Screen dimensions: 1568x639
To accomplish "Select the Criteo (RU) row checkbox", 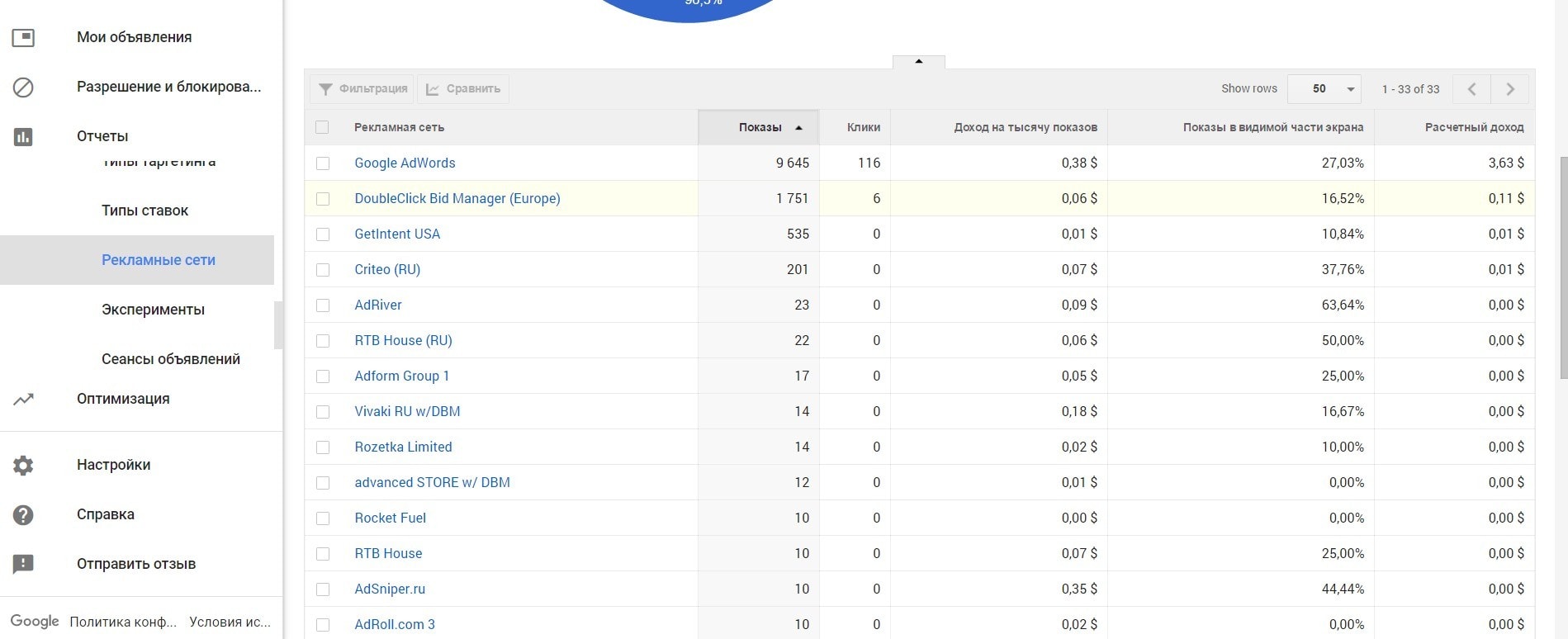I will 323,270.
